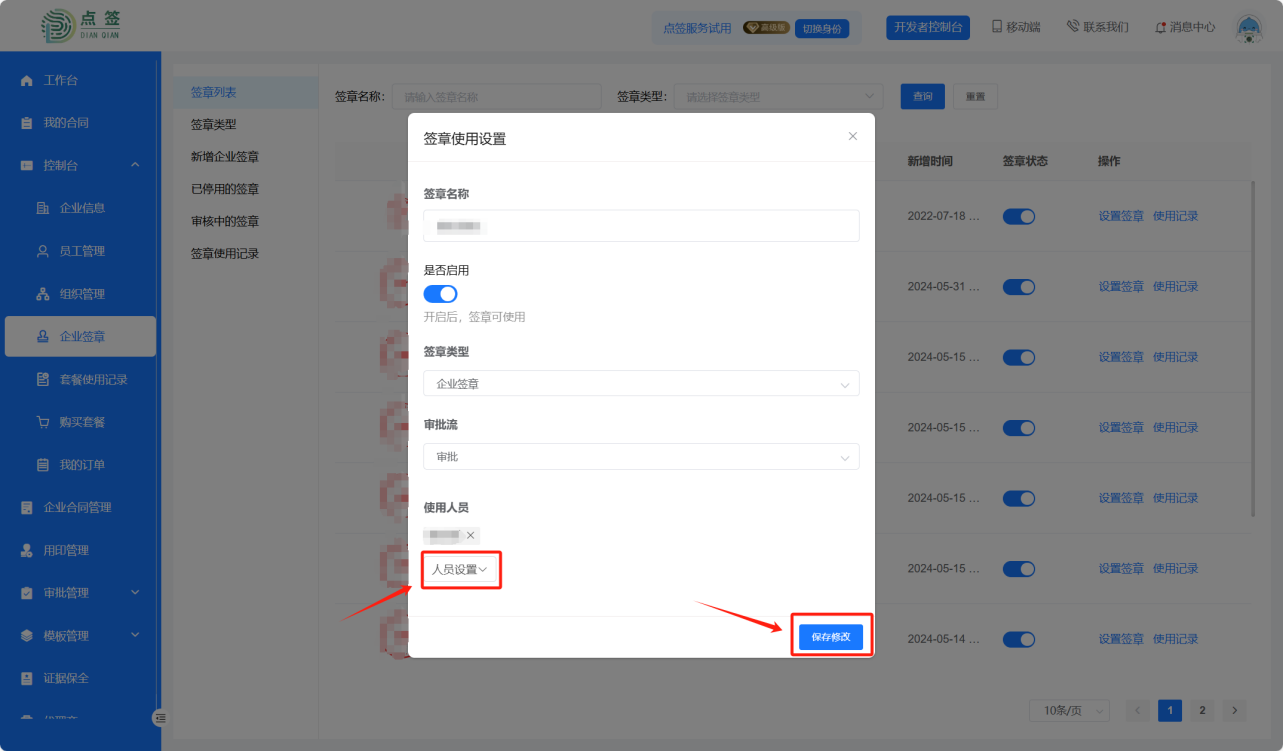Click the user avatar in top right
The width and height of the screenshot is (1283, 751).
[1248, 28]
